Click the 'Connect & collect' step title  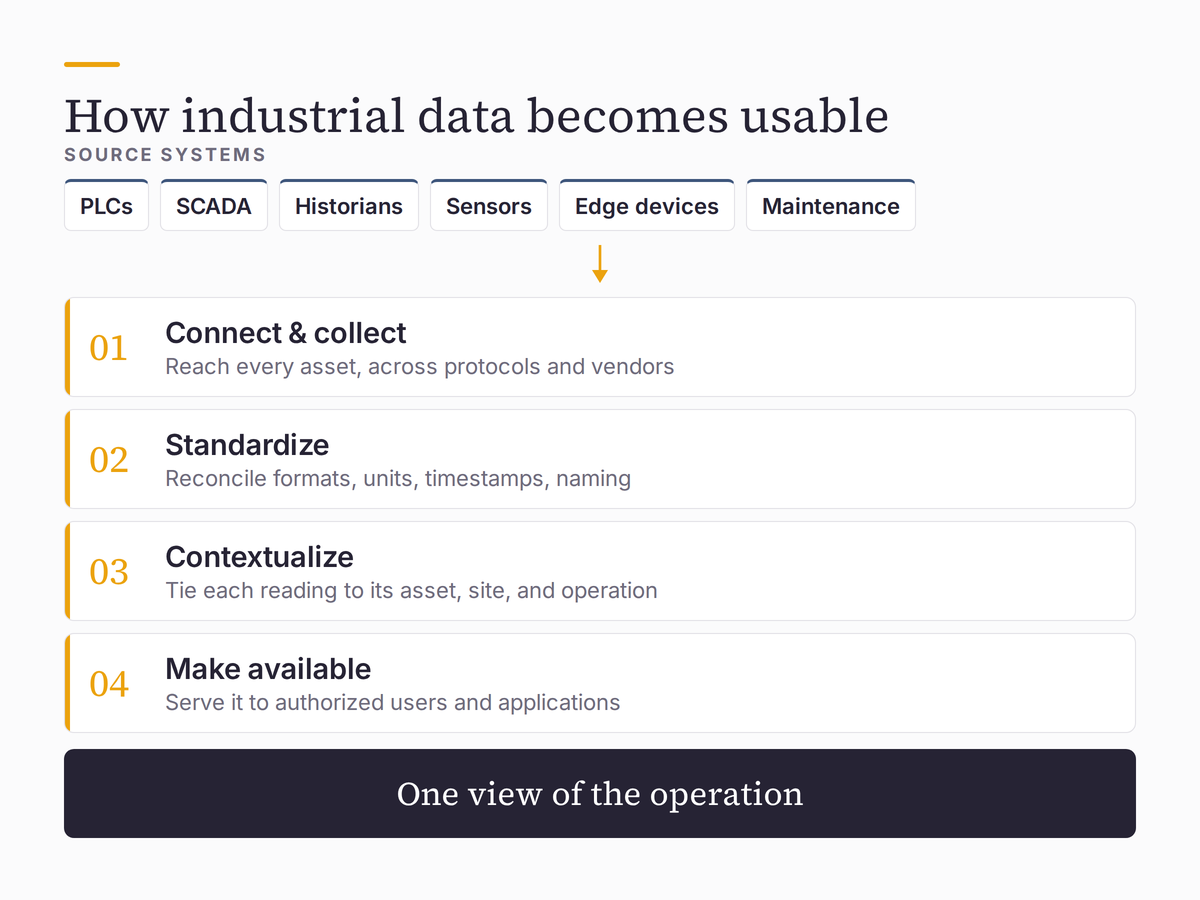(x=286, y=333)
